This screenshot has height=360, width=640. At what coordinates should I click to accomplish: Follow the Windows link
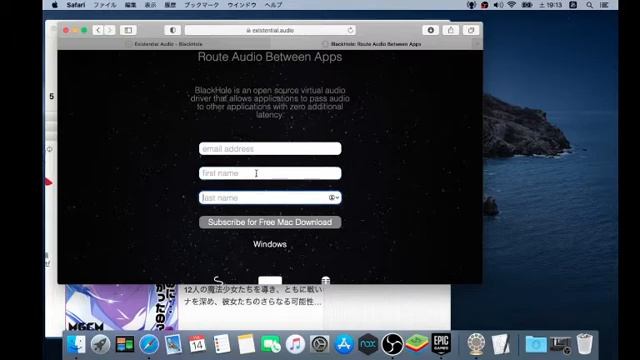tap(270, 244)
